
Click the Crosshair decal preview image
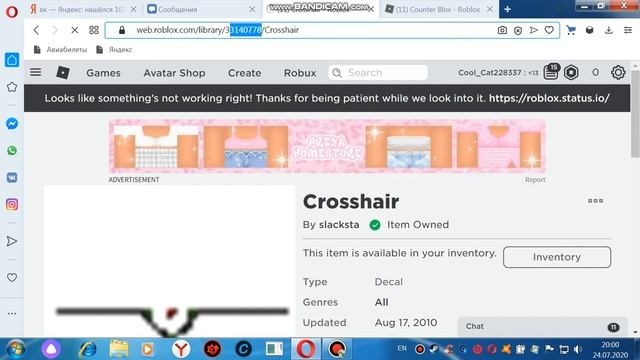click(170, 261)
